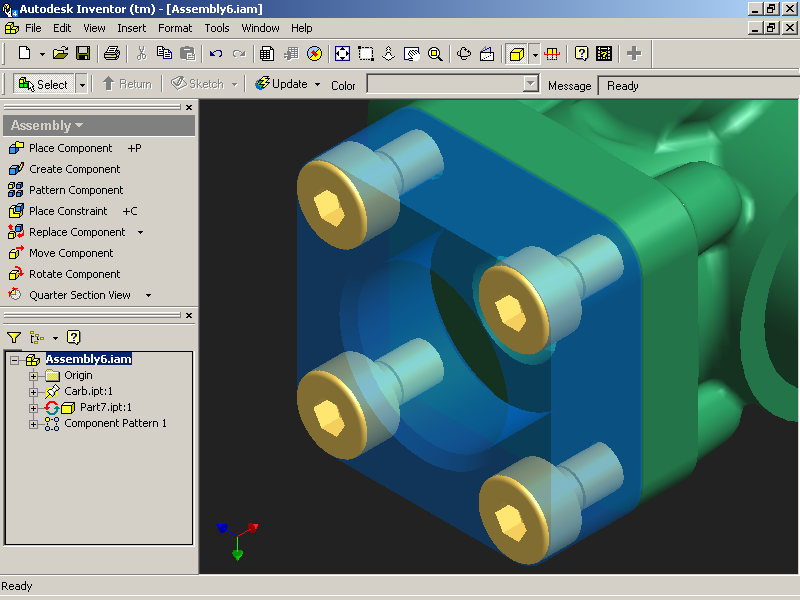800x600 pixels.
Task: Choose the Pattern Component tool
Action: pyautogui.click(x=75, y=190)
